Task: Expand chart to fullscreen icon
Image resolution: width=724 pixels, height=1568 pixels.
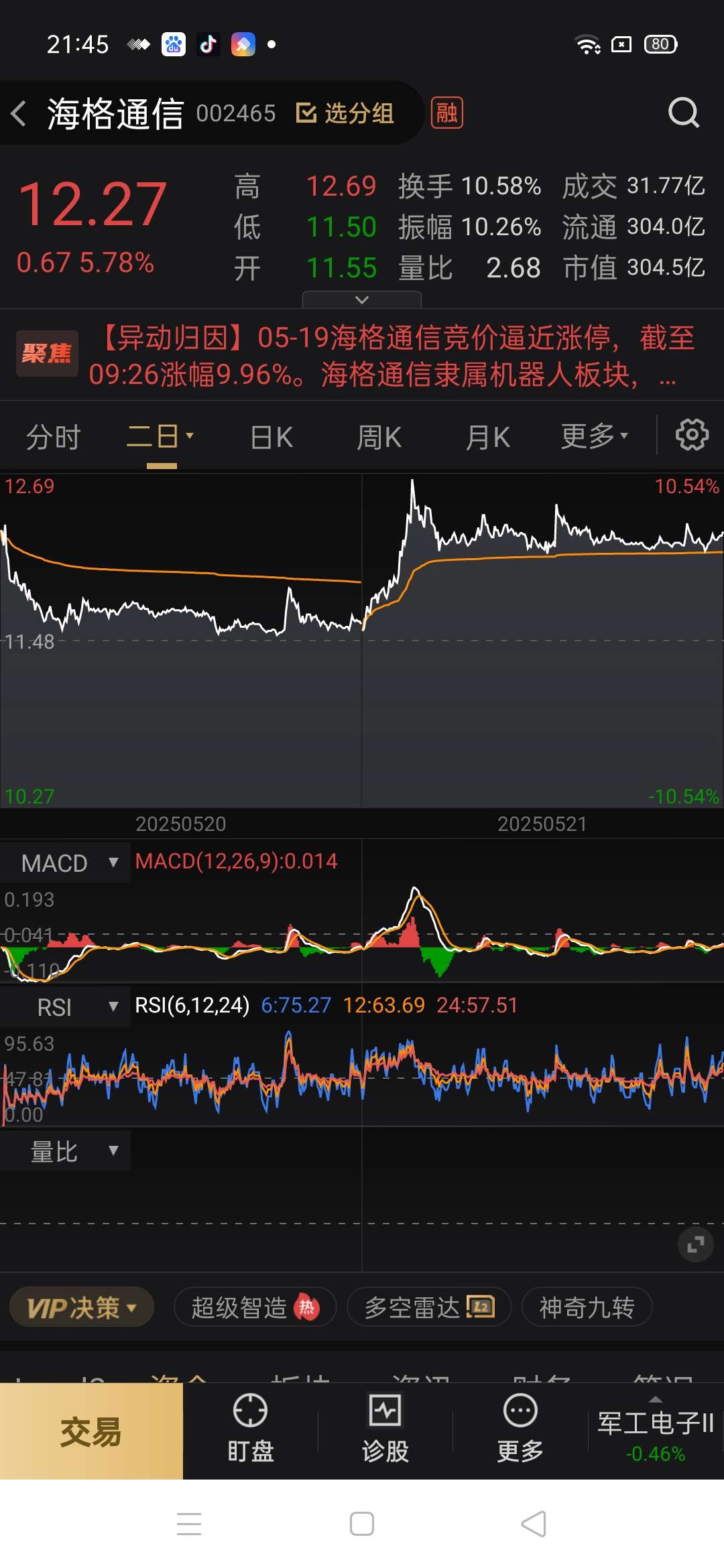Action: coord(696,1245)
